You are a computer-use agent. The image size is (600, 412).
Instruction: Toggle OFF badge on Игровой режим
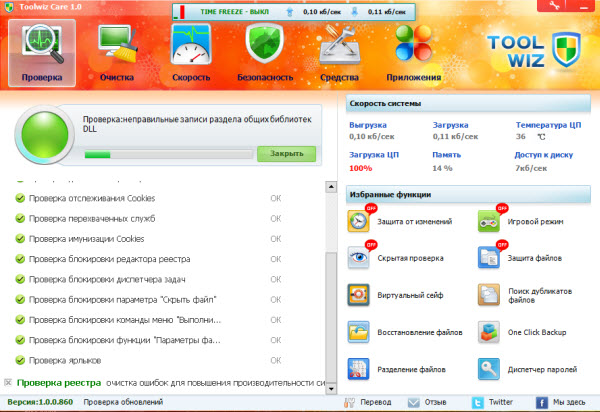[x=502, y=208]
